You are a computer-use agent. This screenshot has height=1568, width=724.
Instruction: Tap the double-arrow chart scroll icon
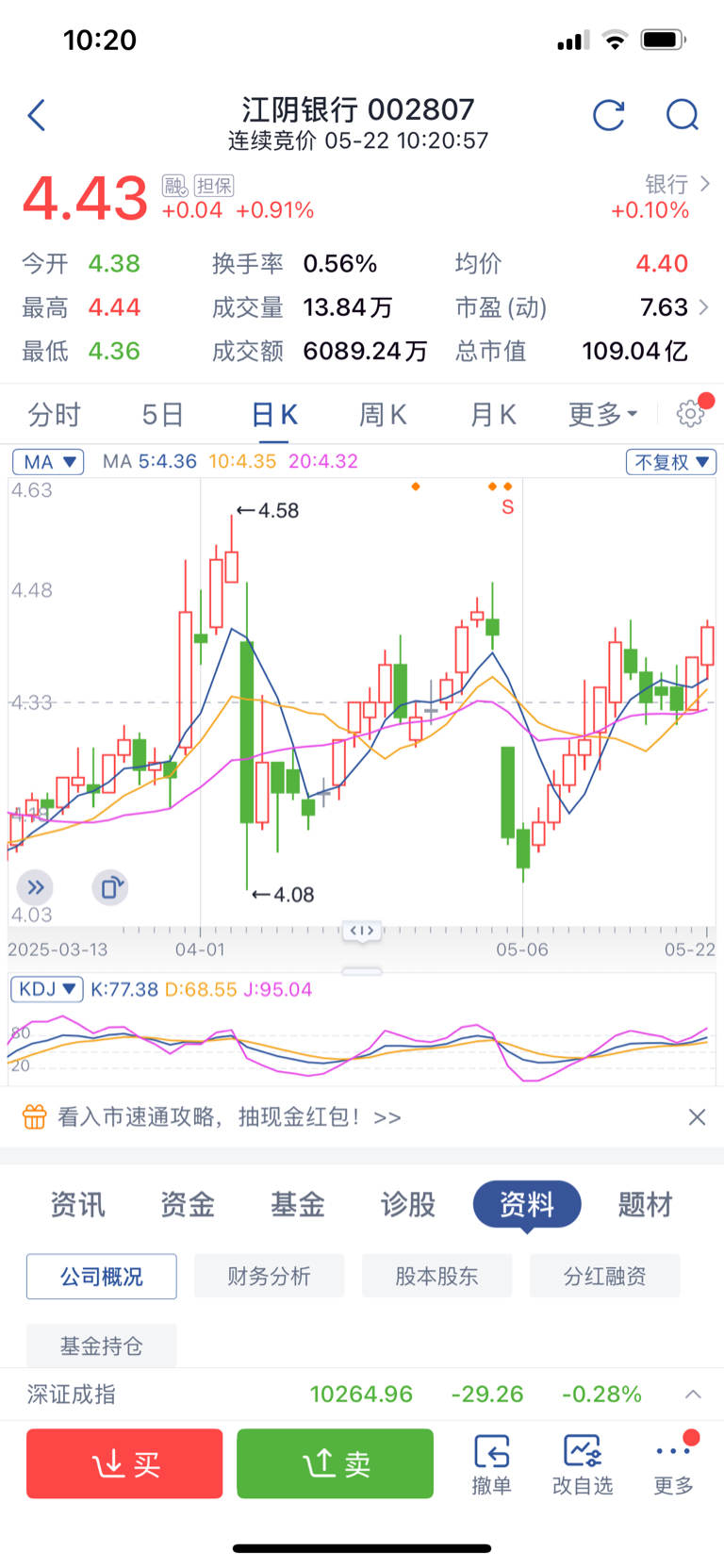click(x=36, y=887)
